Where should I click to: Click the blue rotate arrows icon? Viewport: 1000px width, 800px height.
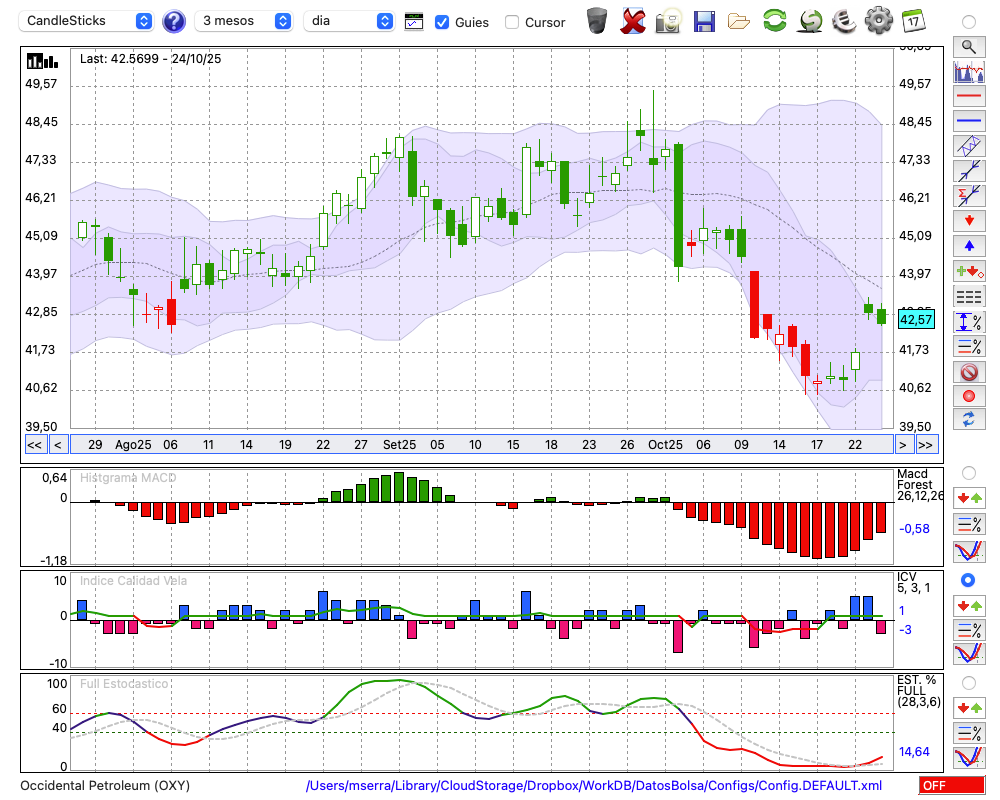coord(969,419)
